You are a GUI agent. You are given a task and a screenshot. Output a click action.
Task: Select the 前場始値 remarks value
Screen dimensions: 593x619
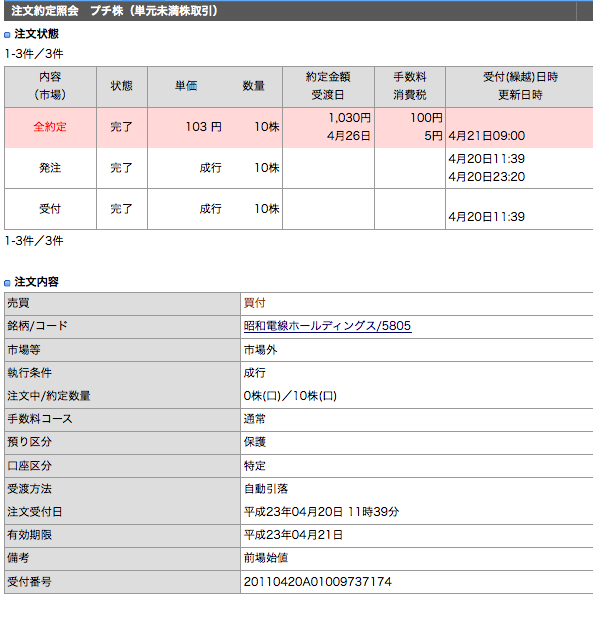(x=266, y=558)
